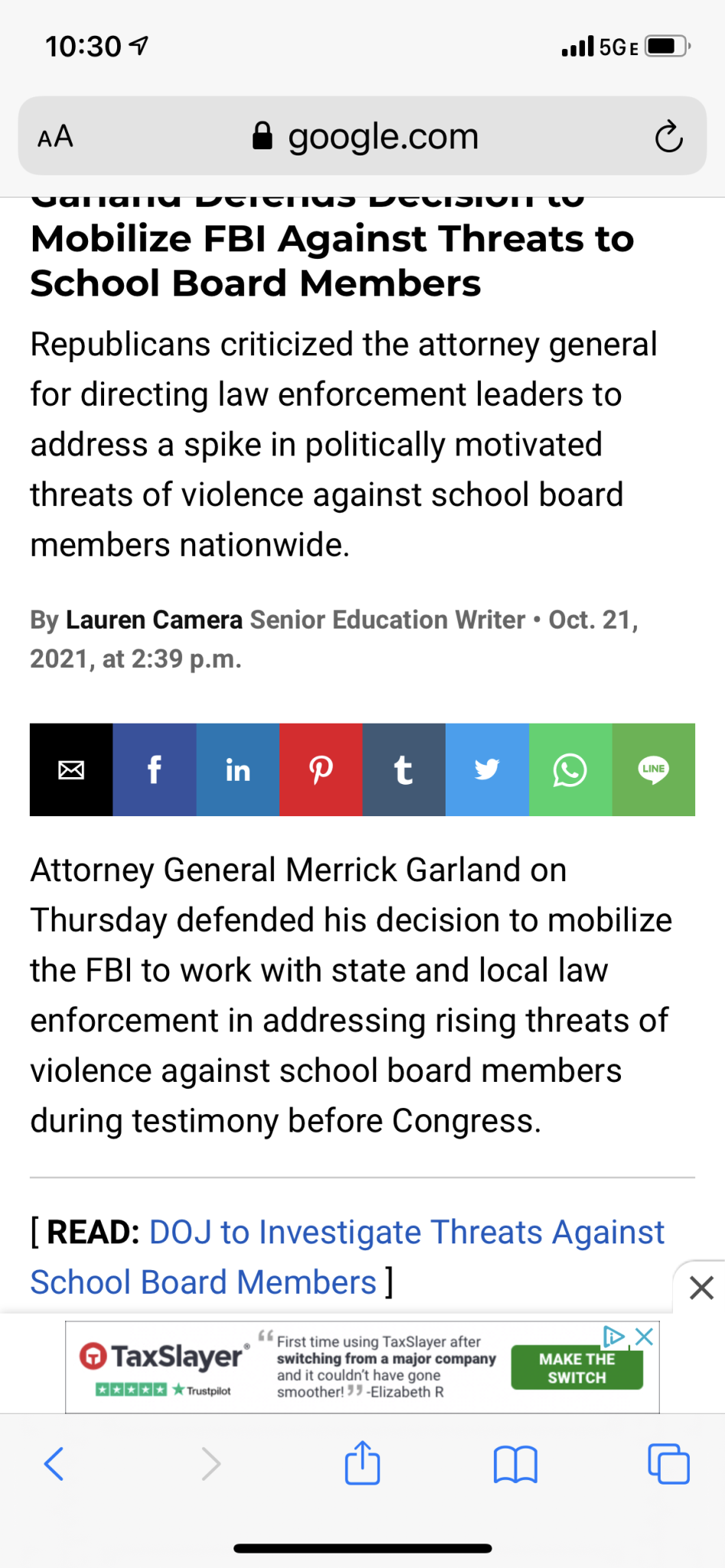
Task: Share article on Tumblr
Action: (x=404, y=769)
